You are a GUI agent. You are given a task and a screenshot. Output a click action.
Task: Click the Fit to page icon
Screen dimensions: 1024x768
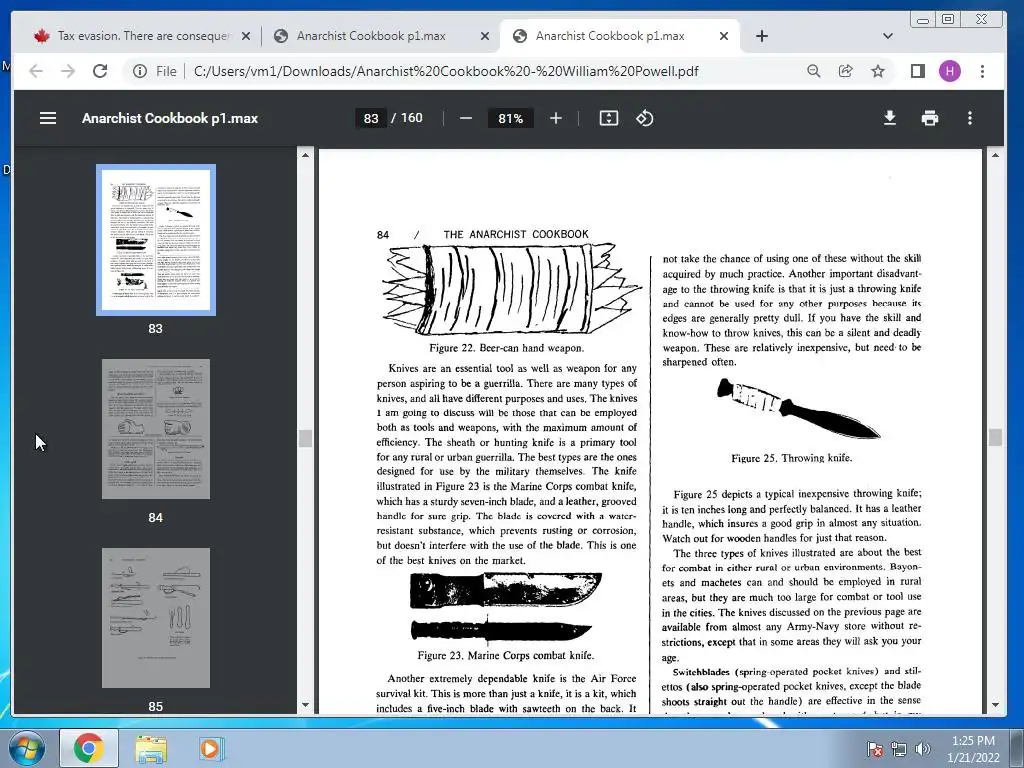(609, 118)
